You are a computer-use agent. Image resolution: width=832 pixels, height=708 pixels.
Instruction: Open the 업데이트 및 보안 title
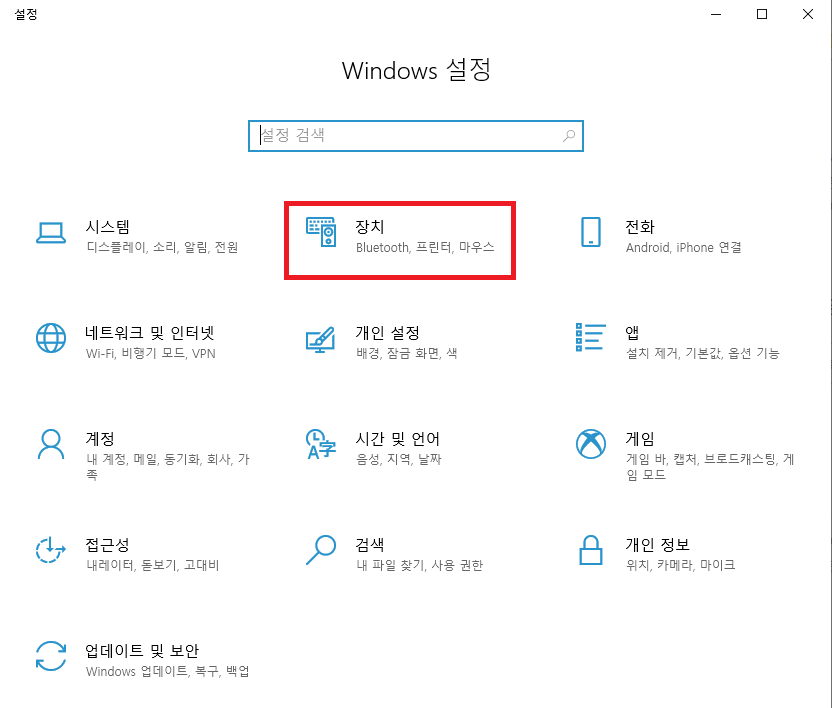(142, 651)
